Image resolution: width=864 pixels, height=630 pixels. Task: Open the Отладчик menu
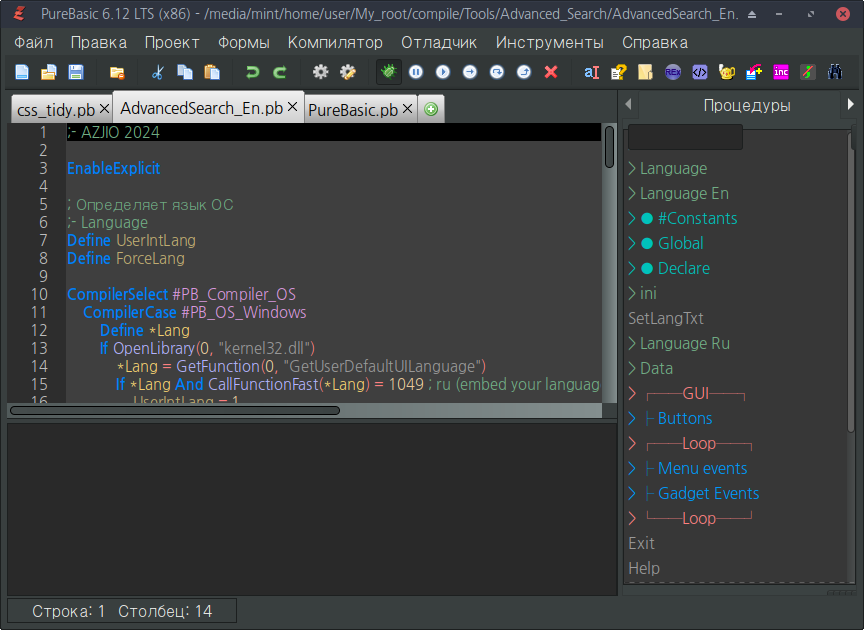(x=439, y=42)
